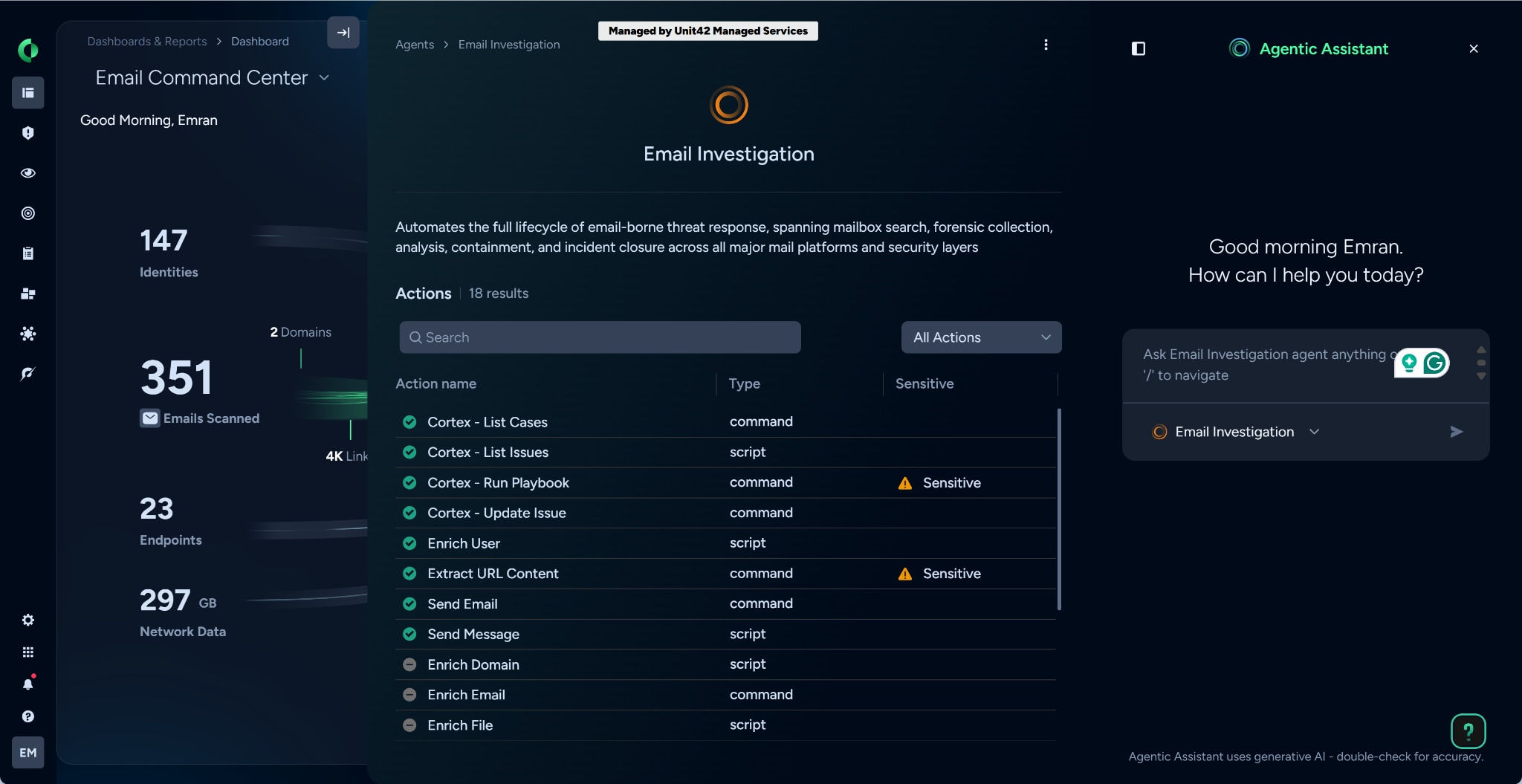Image resolution: width=1522 pixels, height=784 pixels.
Task: Click Sensitive warning on Cortex - Run Playbook
Action: click(x=939, y=483)
